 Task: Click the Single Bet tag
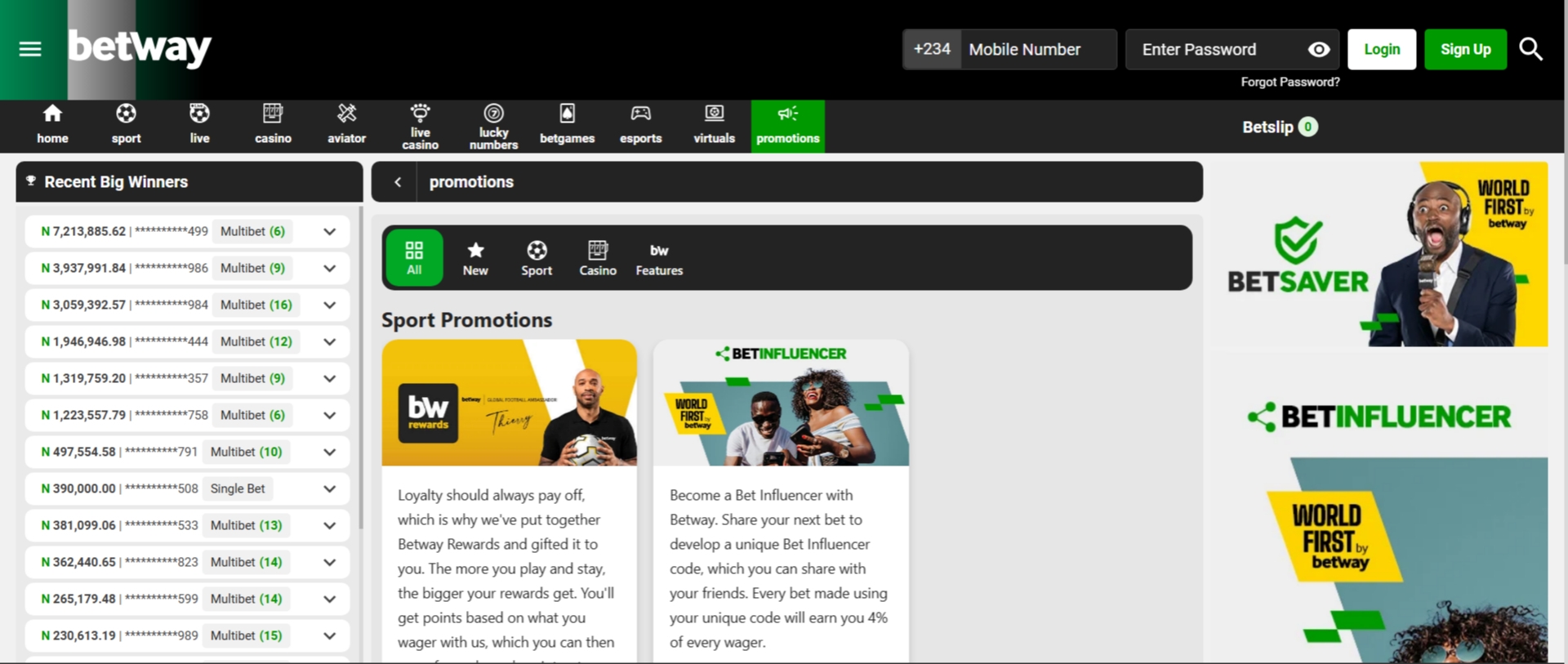(238, 488)
